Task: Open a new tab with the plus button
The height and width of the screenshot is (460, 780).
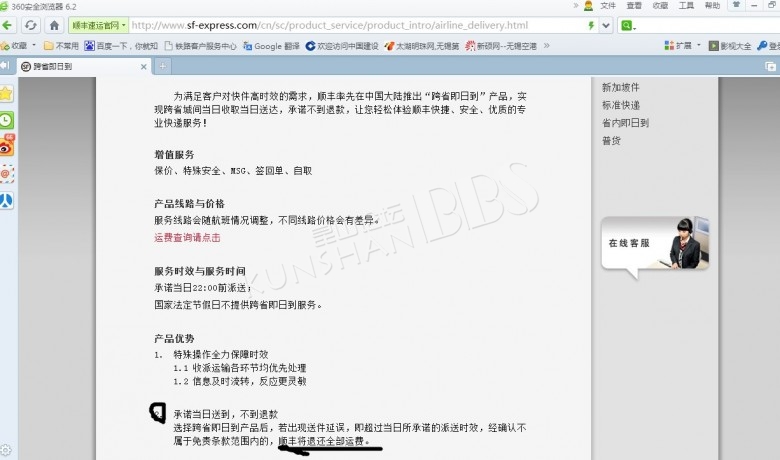Action: [163, 66]
